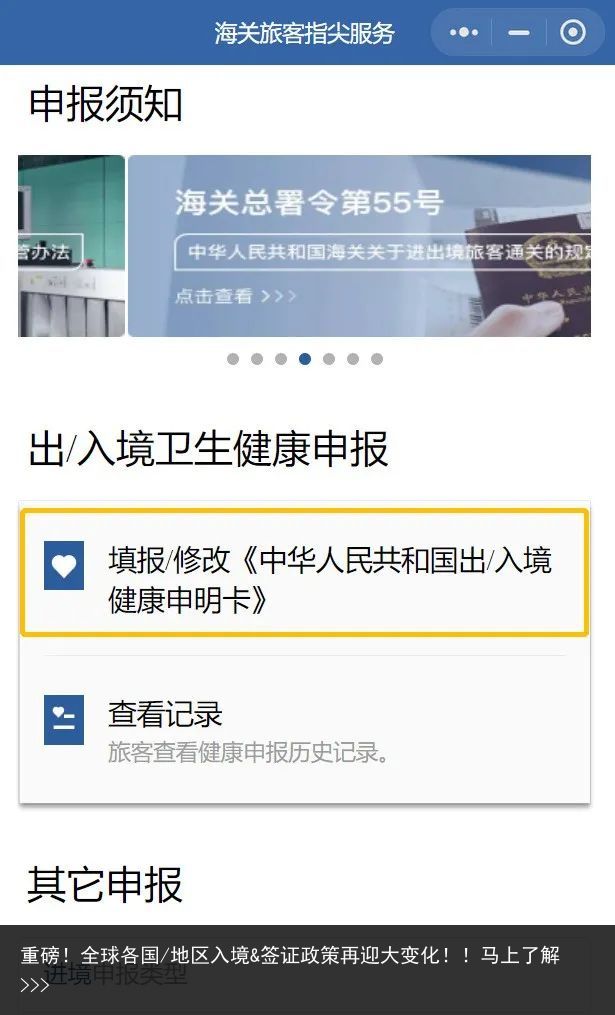Viewport: 615px width, 1015px height.
Task: Click the 旅客查看健康申报历史记录 description text
Action: 249,752
